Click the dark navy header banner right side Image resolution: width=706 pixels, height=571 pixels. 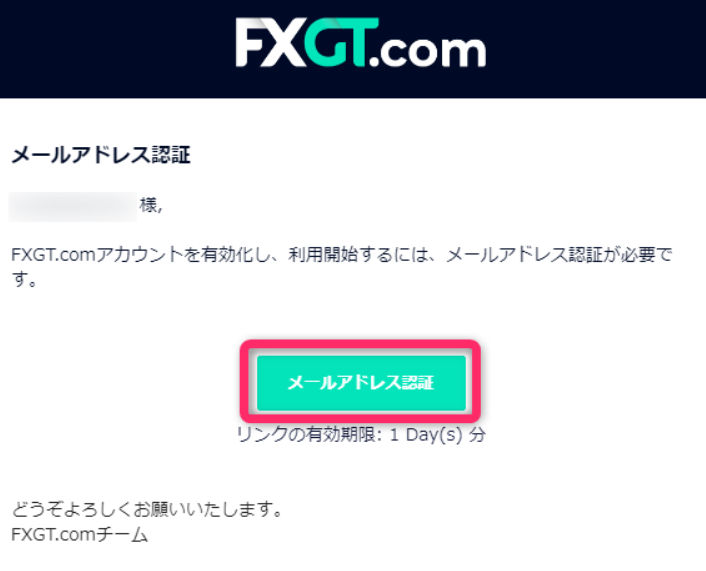tap(594, 49)
